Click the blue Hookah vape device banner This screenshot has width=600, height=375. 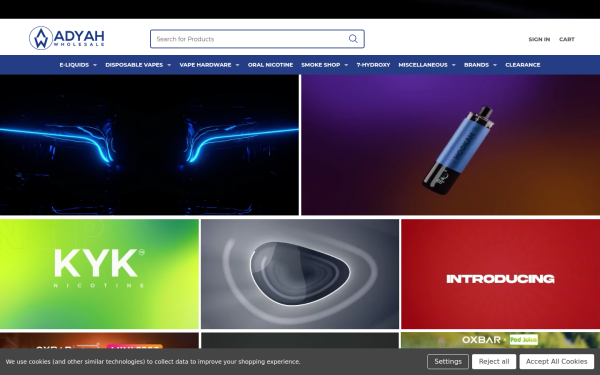[450, 145]
